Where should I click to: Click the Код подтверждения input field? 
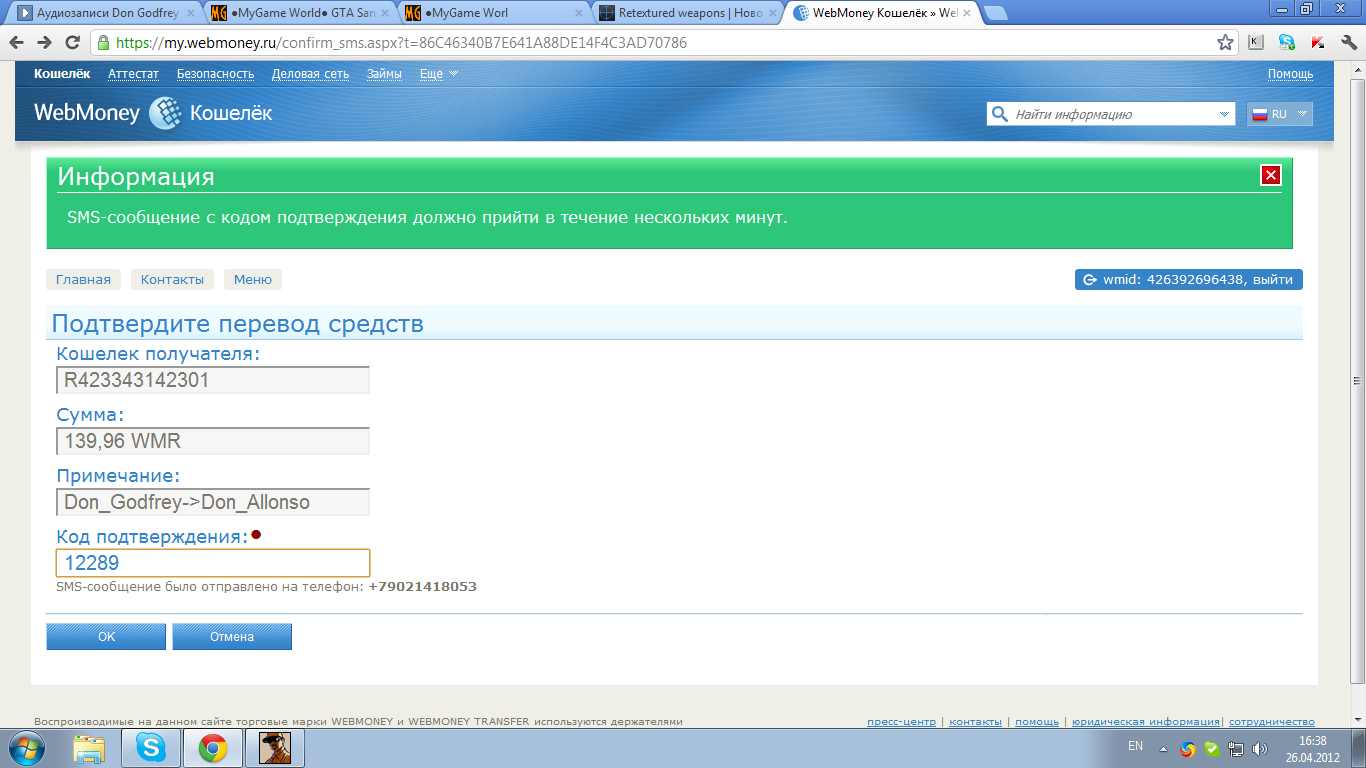coord(213,563)
